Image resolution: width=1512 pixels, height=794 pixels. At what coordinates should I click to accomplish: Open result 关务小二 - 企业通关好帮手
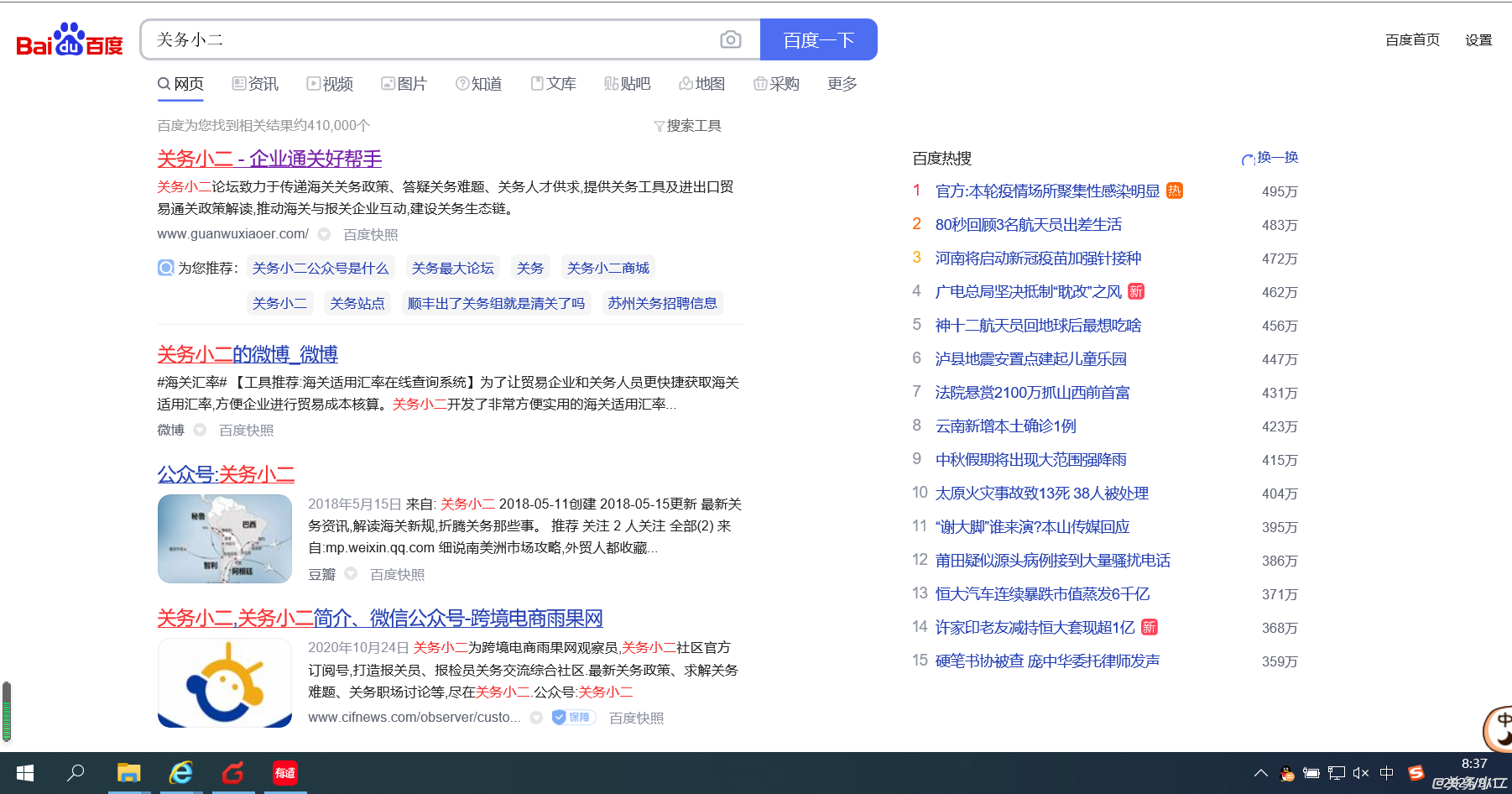pyautogui.click(x=269, y=159)
